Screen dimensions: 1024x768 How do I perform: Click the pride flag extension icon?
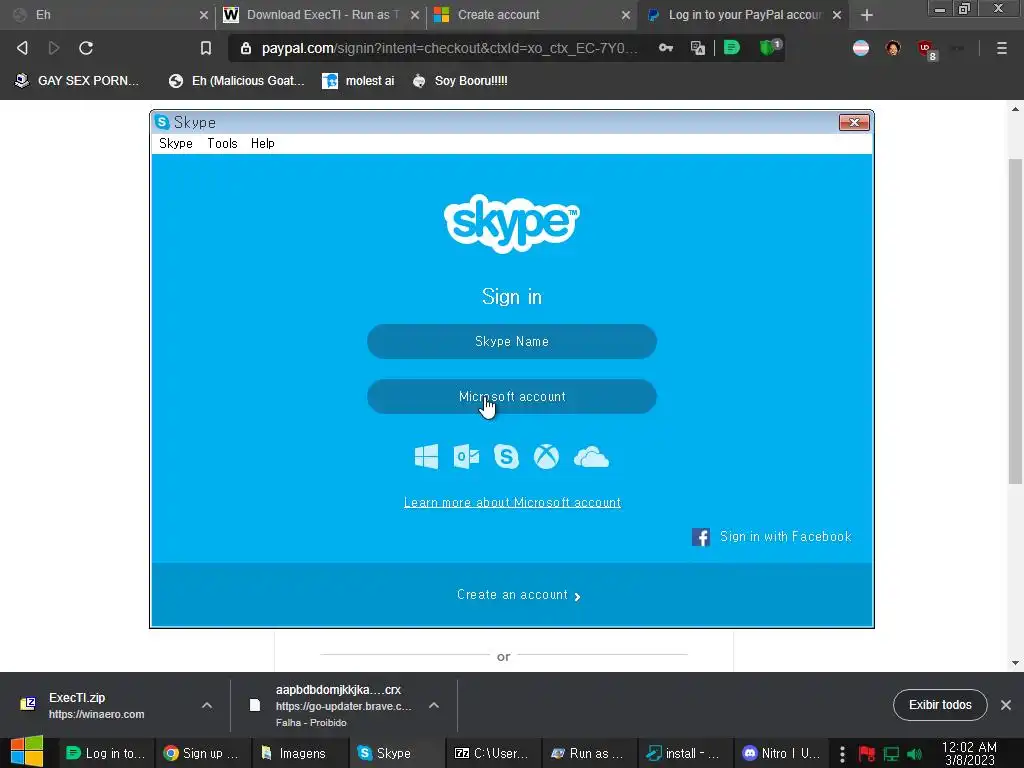tap(861, 48)
